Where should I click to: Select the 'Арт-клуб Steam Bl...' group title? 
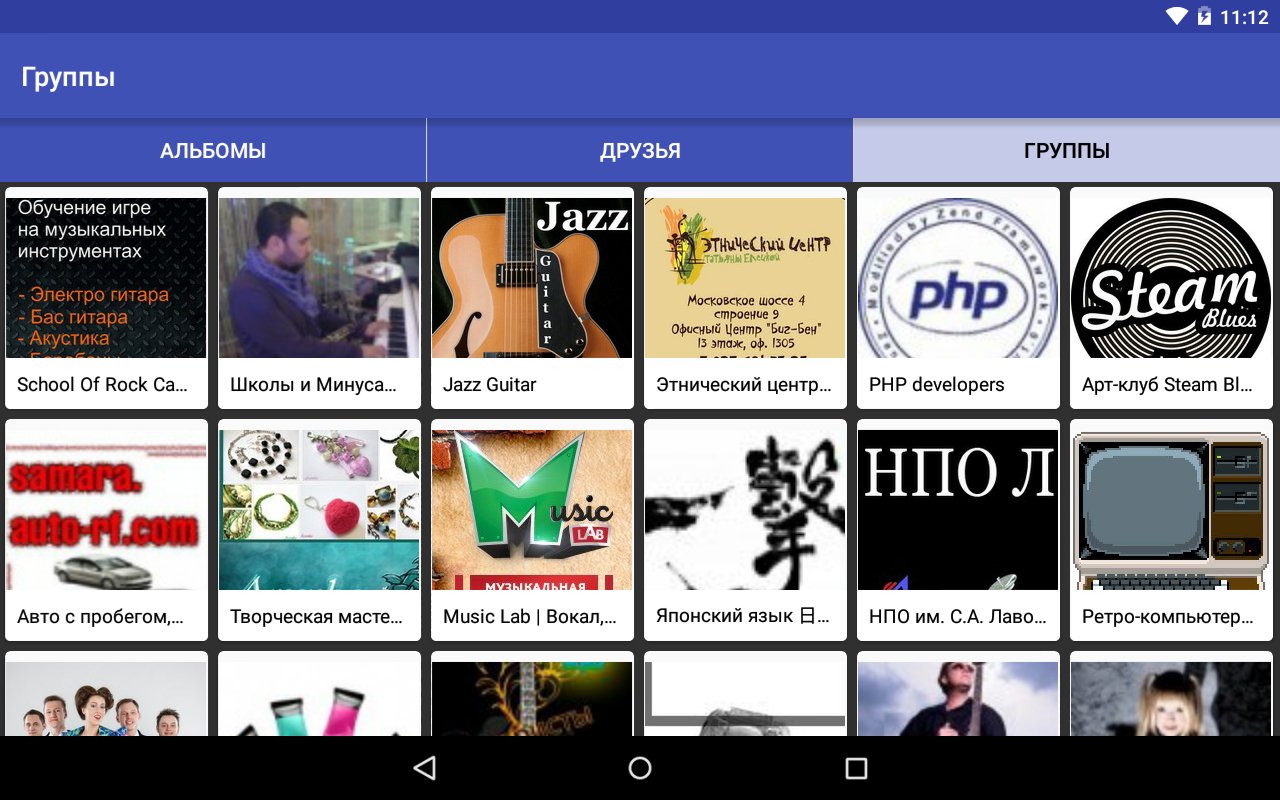pyautogui.click(x=1167, y=385)
